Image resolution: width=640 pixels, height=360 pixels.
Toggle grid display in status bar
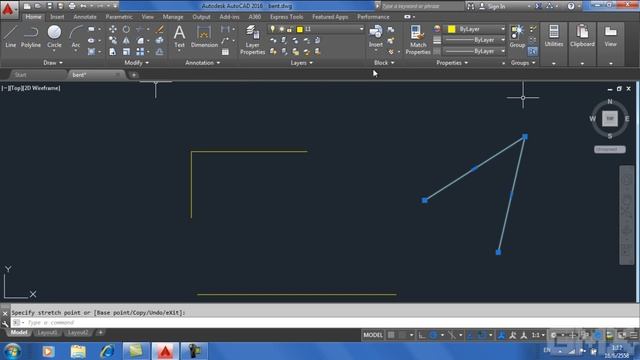[x=391, y=335]
